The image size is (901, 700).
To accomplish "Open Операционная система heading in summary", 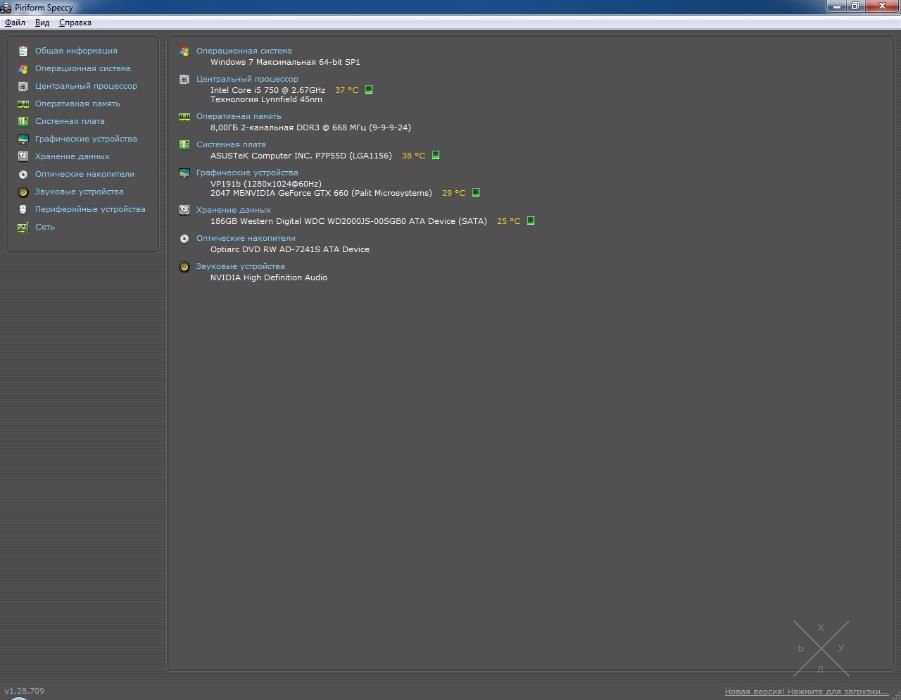I will tap(244, 51).
